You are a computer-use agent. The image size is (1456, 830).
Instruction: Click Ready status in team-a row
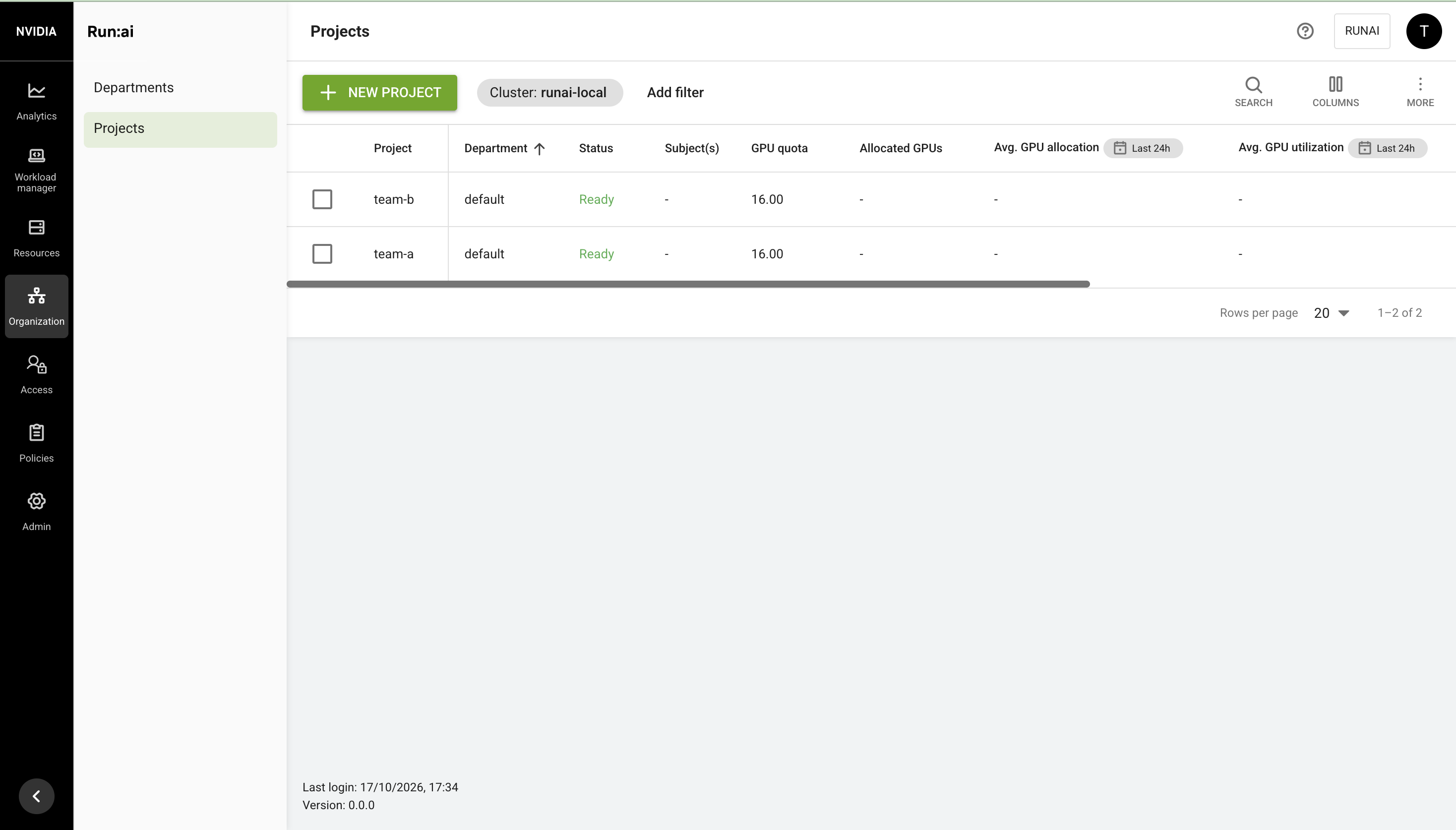click(x=596, y=254)
